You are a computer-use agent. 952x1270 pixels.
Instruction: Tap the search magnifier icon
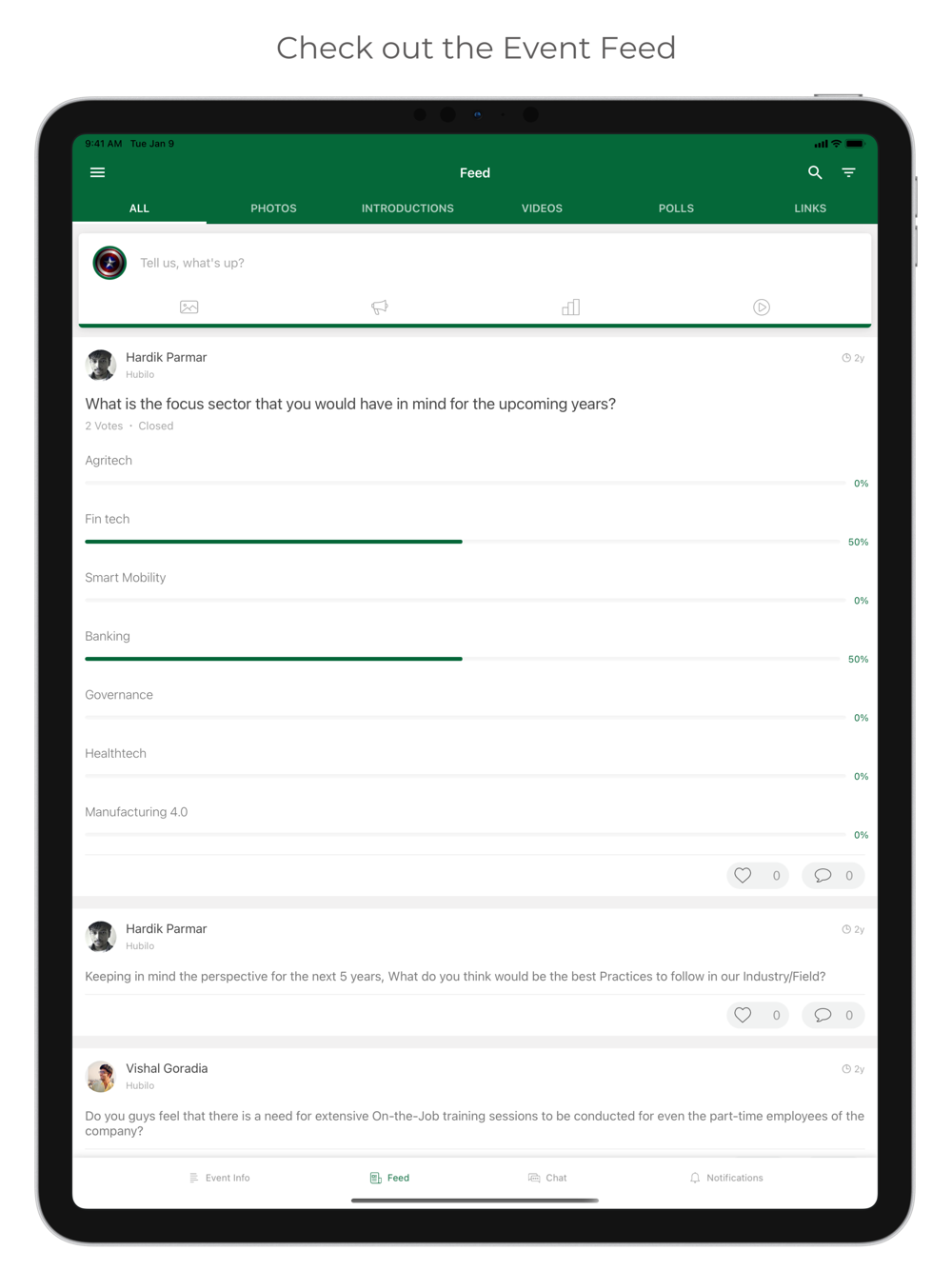815,172
